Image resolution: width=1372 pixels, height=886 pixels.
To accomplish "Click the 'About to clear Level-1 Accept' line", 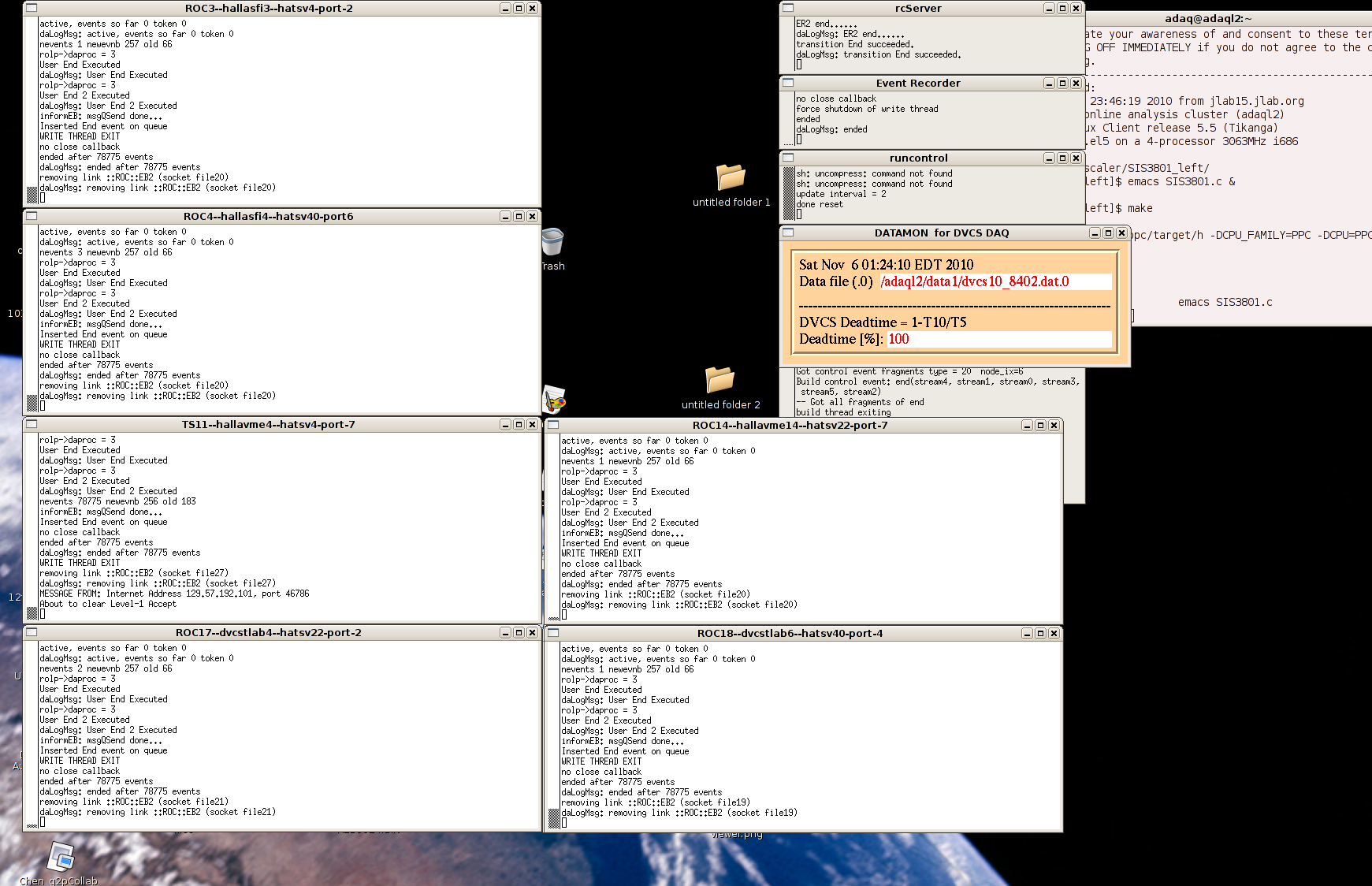I will [x=108, y=604].
